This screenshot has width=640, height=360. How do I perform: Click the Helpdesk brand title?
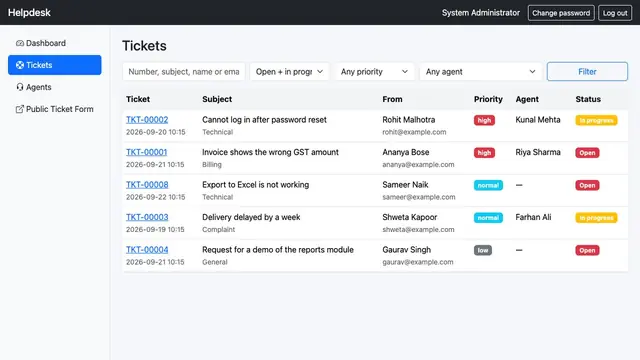coord(29,13)
